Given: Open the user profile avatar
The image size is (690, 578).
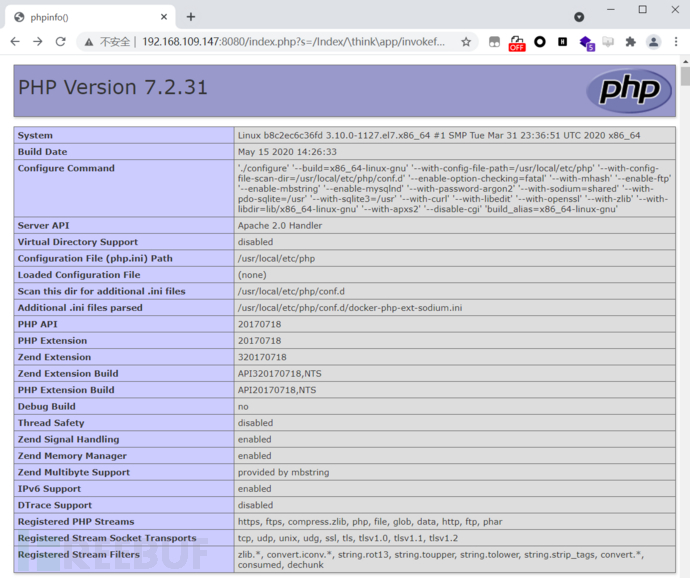Looking at the screenshot, I should pos(653,42).
